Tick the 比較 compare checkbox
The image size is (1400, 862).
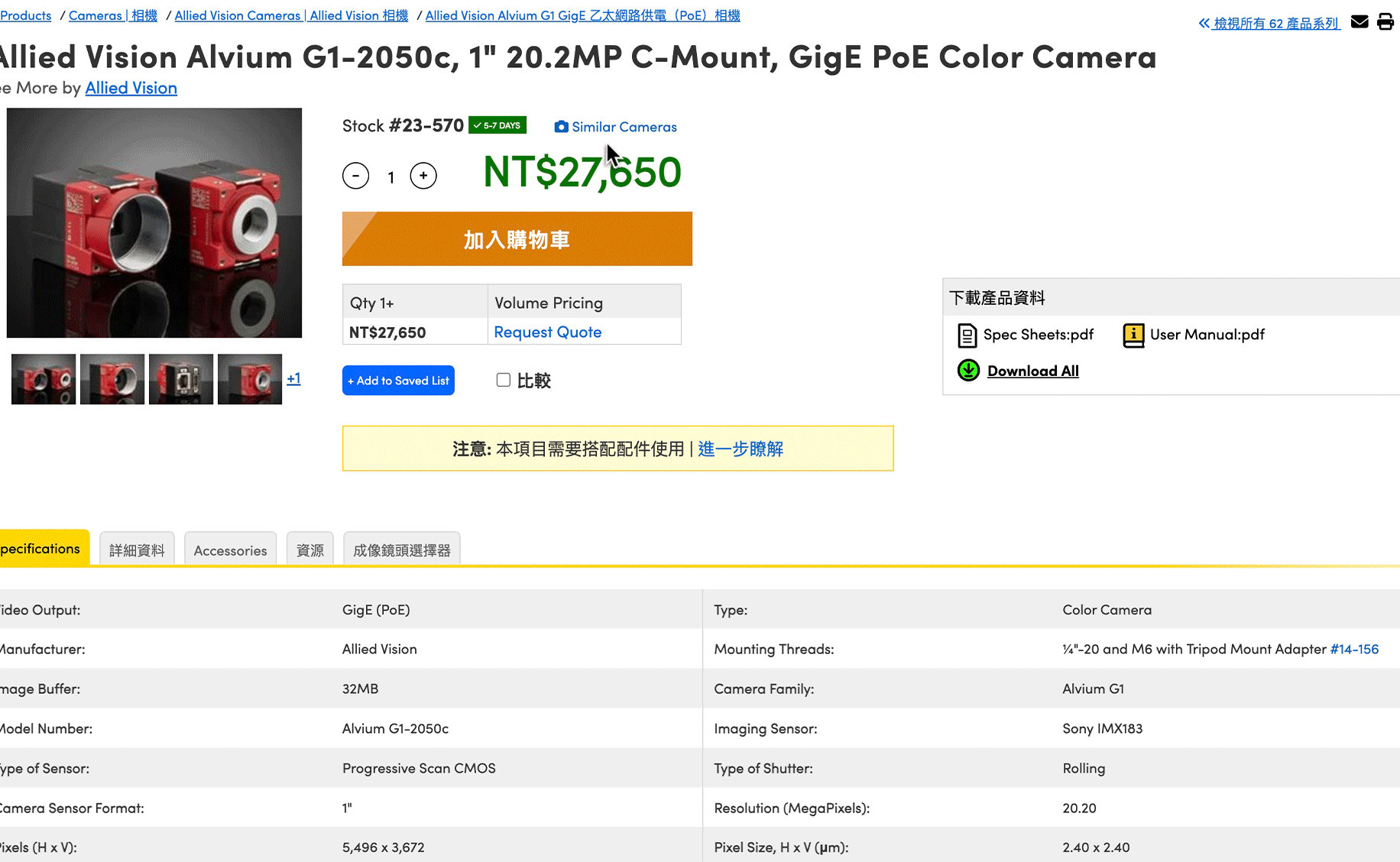coord(503,380)
